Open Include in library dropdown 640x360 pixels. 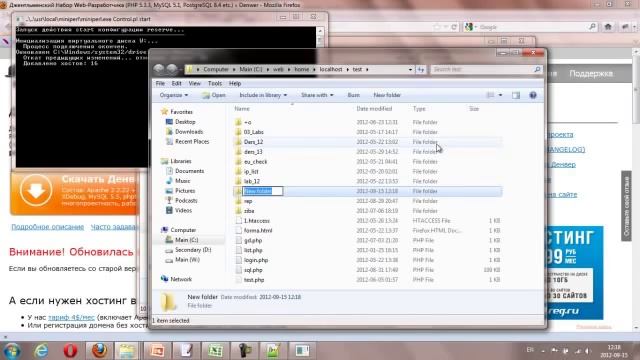pyautogui.click(x=263, y=95)
